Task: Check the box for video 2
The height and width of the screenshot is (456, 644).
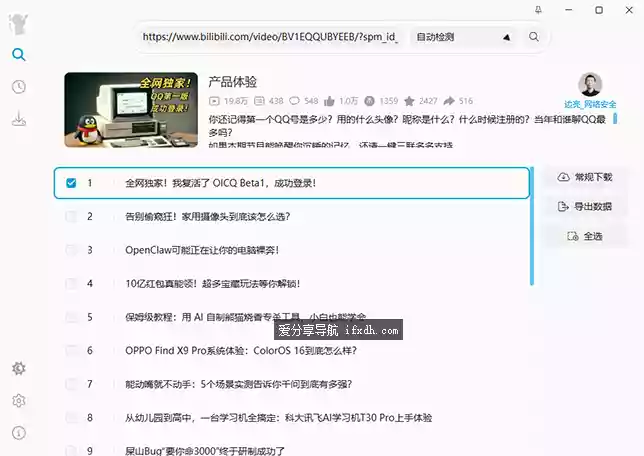Action: click(71, 216)
